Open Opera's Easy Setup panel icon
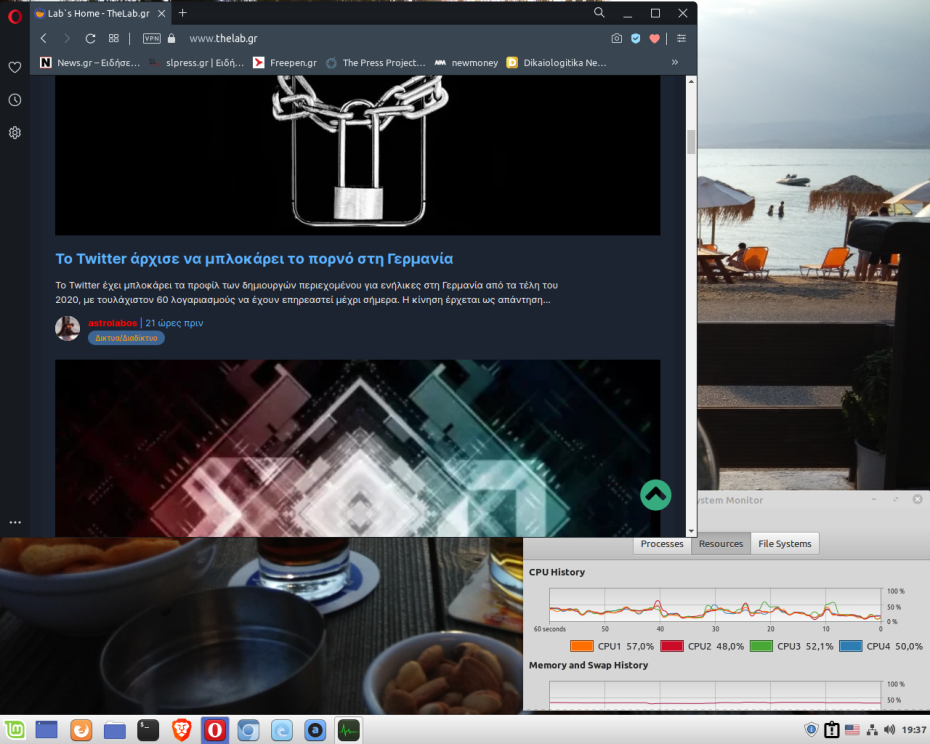Image resolution: width=930 pixels, height=744 pixels. pyautogui.click(x=681, y=38)
